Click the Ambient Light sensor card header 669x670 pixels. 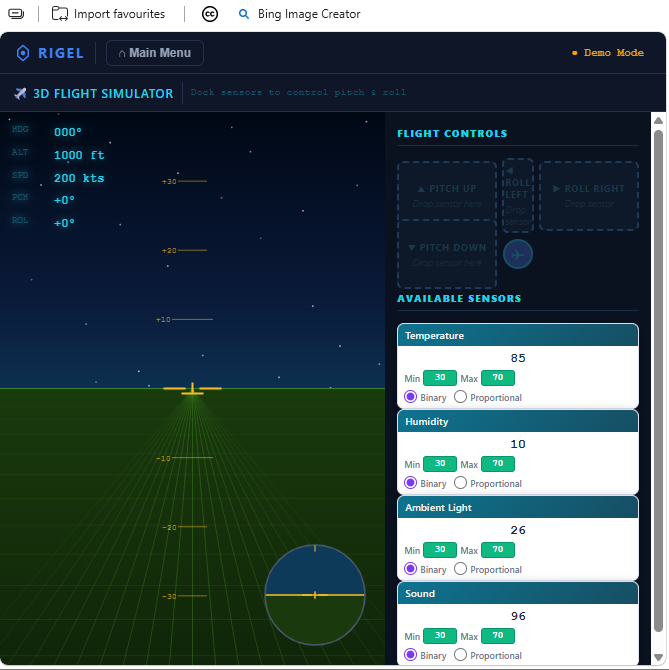coord(518,507)
